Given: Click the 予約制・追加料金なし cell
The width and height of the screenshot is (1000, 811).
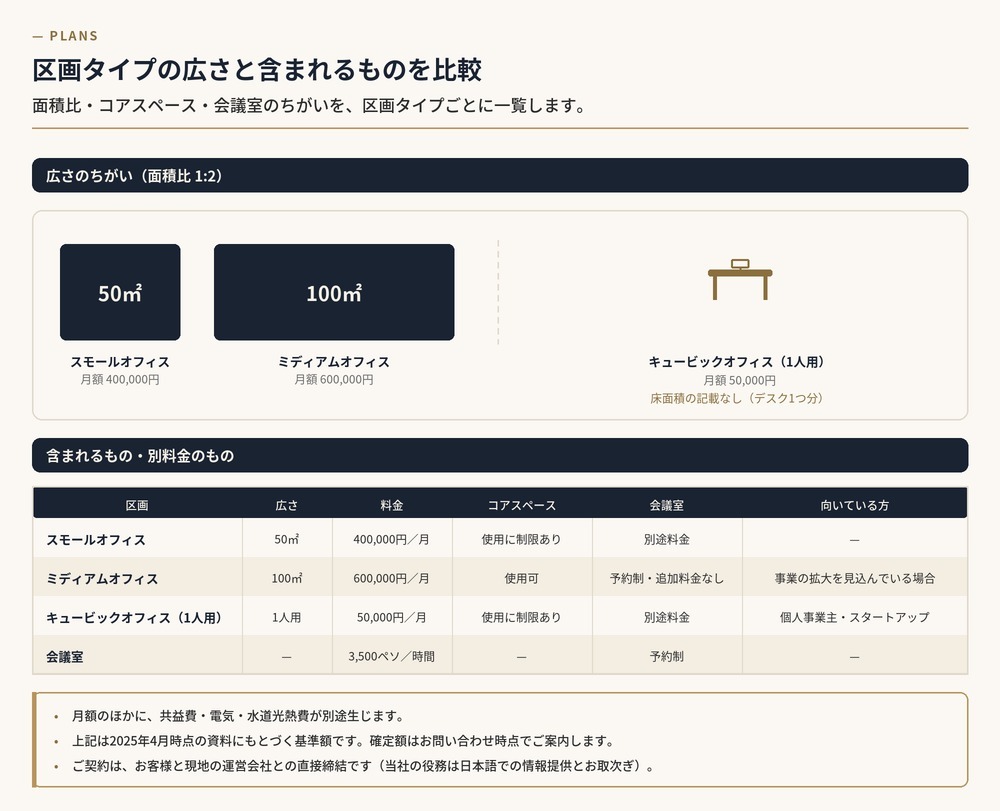Looking at the screenshot, I should click(x=667, y=578).
